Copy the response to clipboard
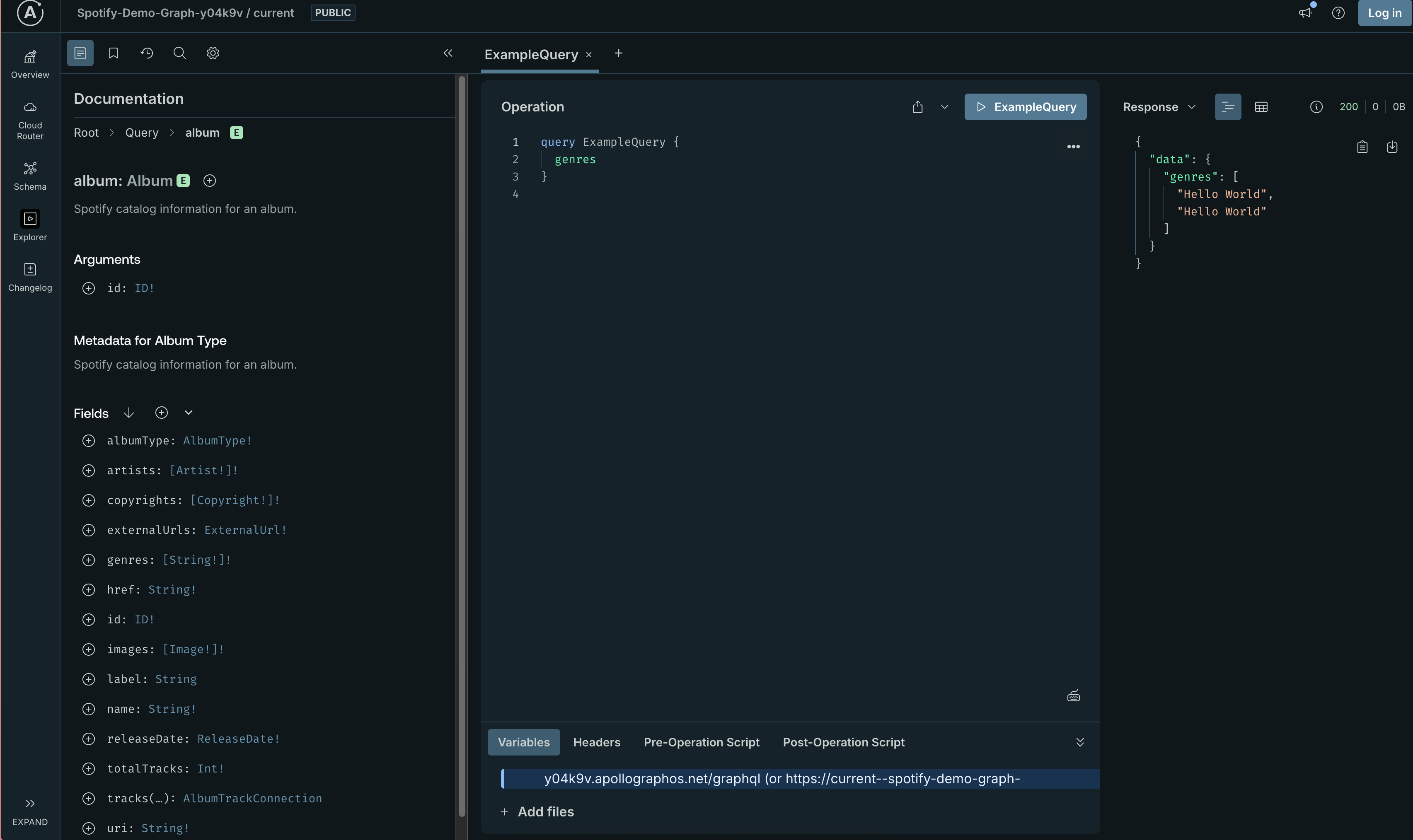The width and height of the screenshot is (1413, 840). tap(1362, 147)
